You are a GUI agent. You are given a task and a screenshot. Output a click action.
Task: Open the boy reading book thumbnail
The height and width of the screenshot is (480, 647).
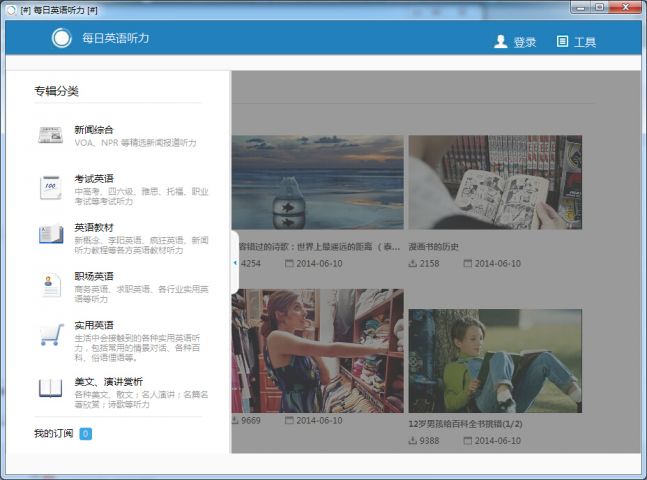(x=495, y=360)
